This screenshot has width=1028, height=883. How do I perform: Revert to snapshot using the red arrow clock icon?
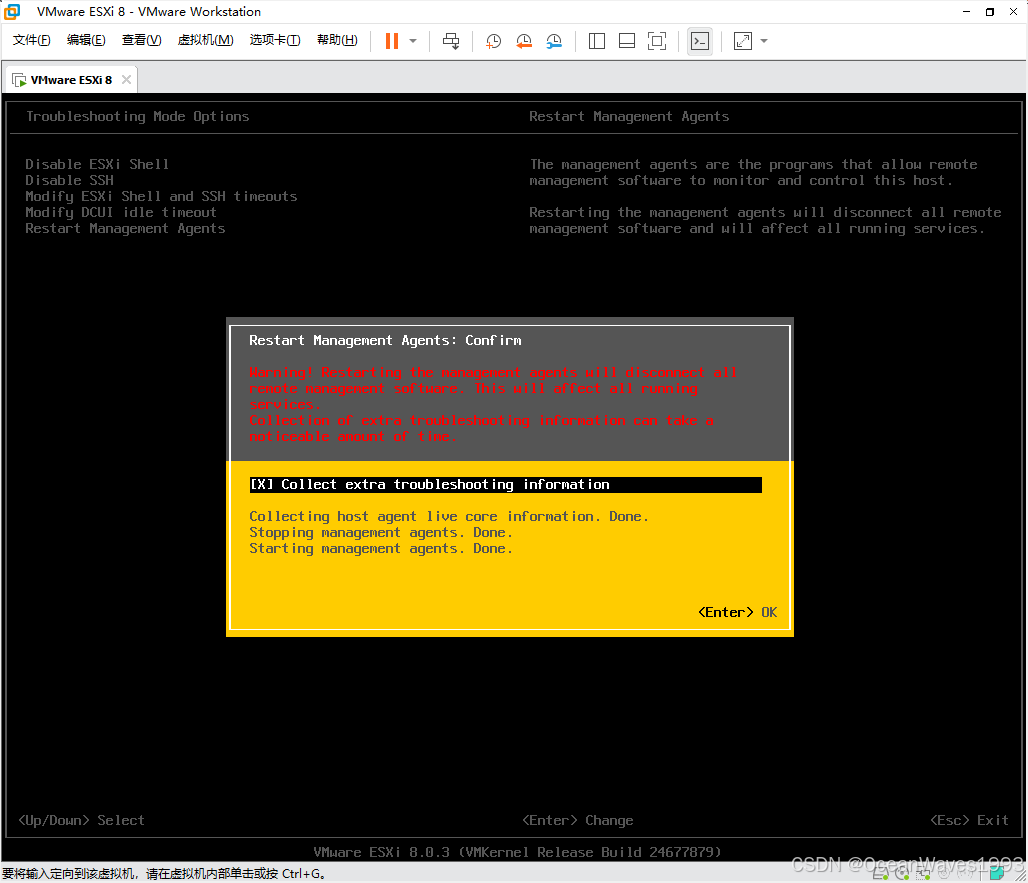tap(524, 41)
